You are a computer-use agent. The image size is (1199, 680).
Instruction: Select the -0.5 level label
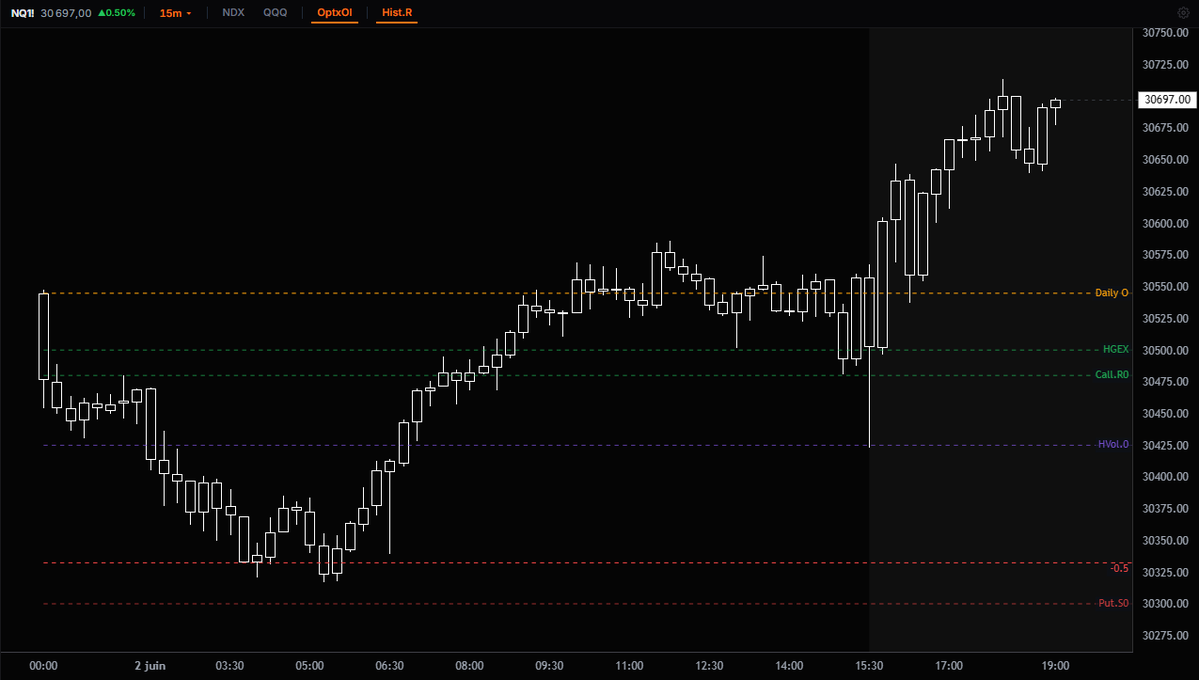tap(1119, 568)
